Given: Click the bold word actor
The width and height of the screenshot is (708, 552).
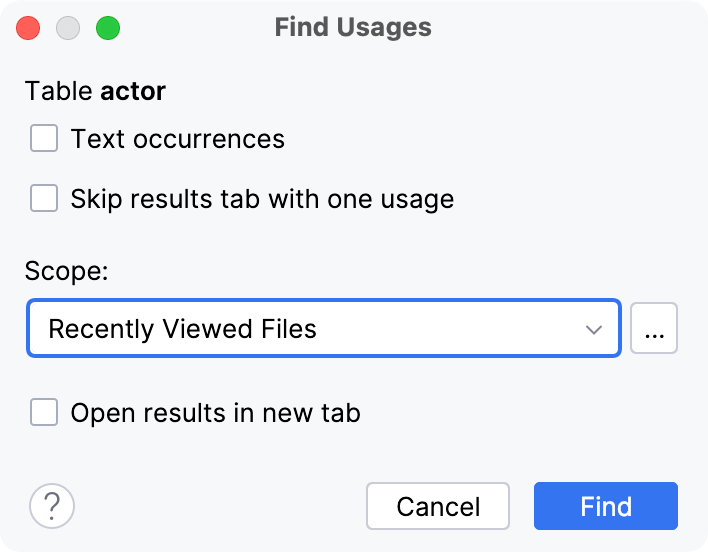Looking at the screenshot, I should click(x=133, y=92).
